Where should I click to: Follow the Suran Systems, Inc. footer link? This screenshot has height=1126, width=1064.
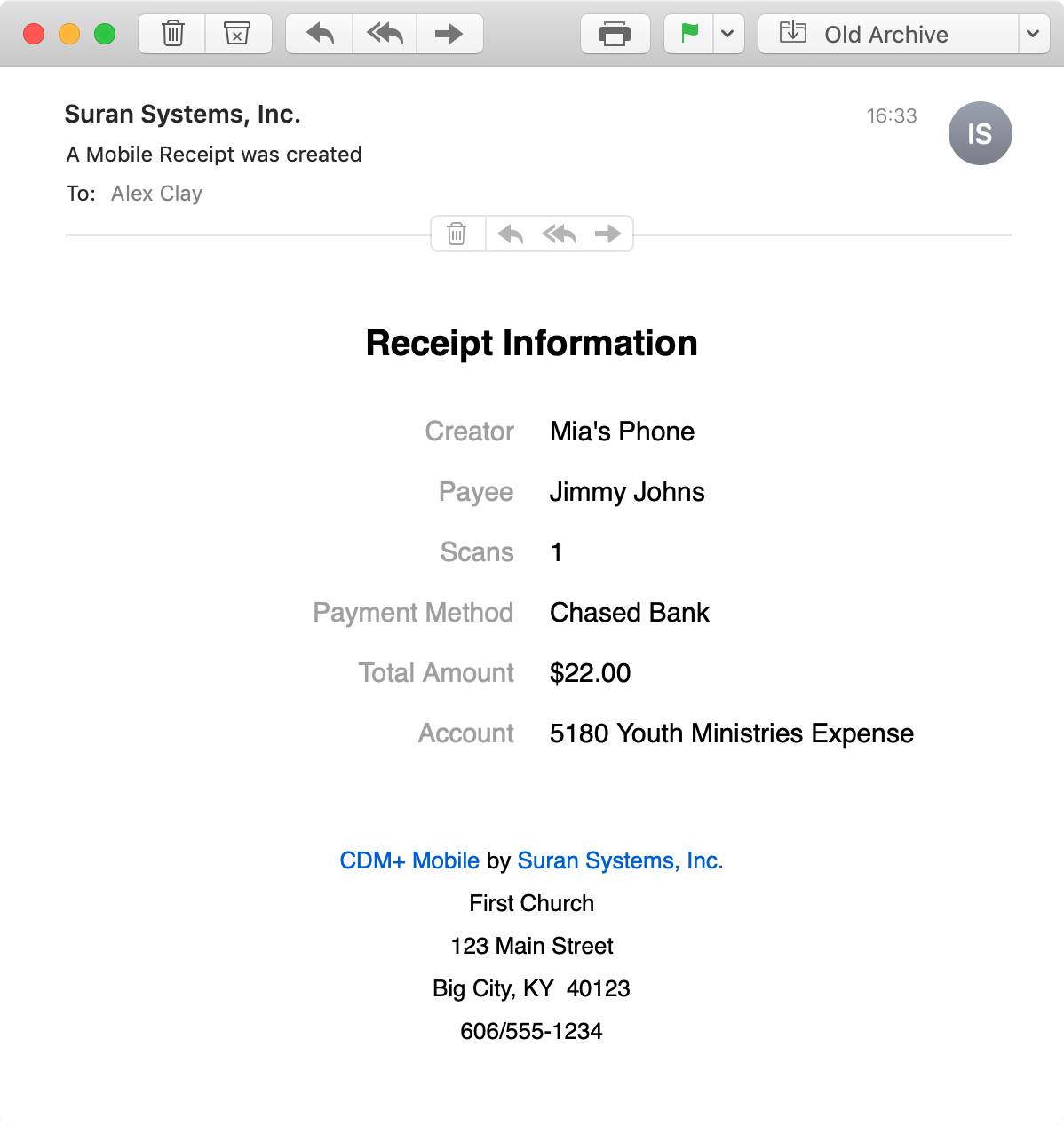click(620, 860)
